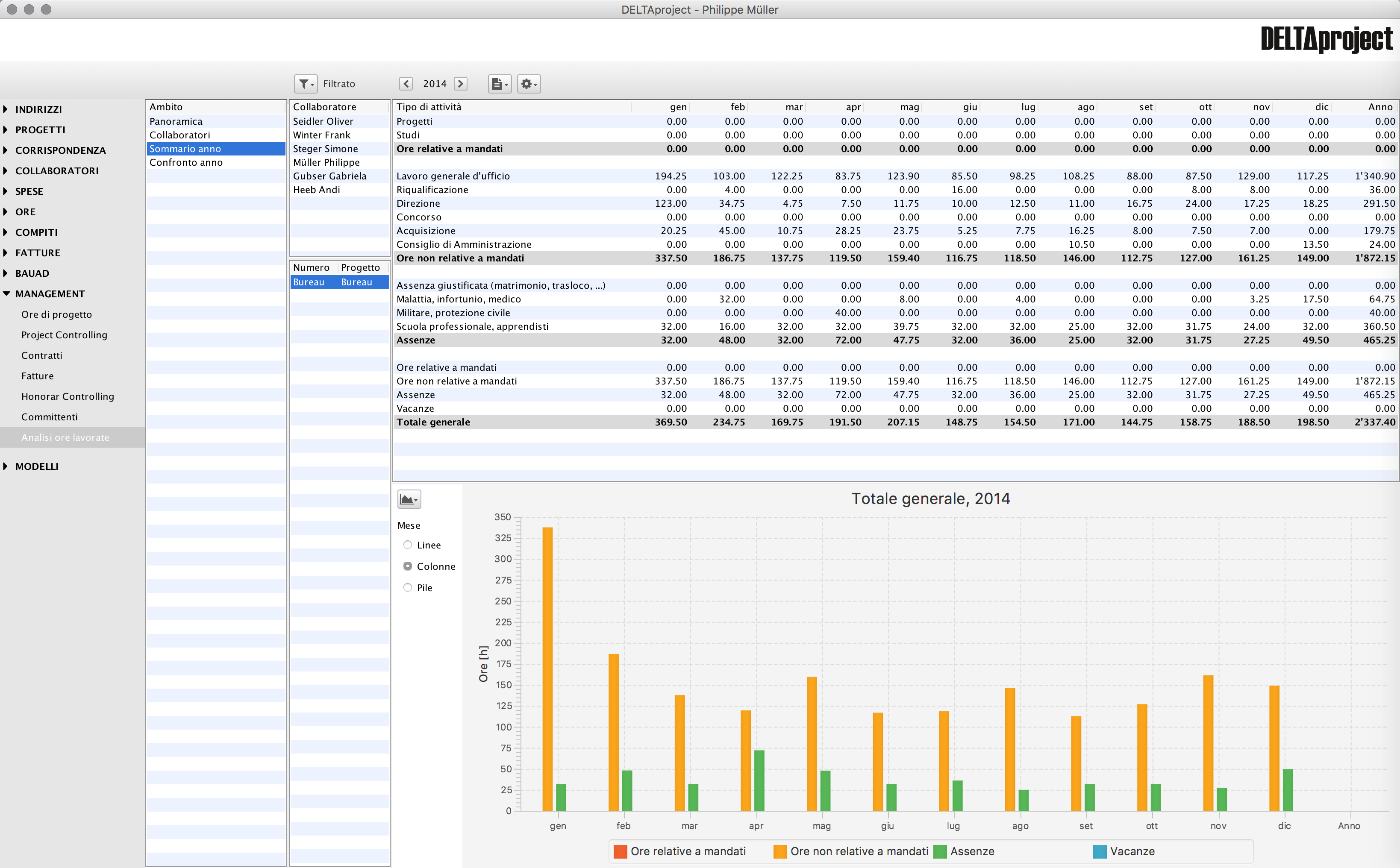Viewport: 1400px width, 868px height.
Task: Select collaborator Winter Frank
Action: 339,135
